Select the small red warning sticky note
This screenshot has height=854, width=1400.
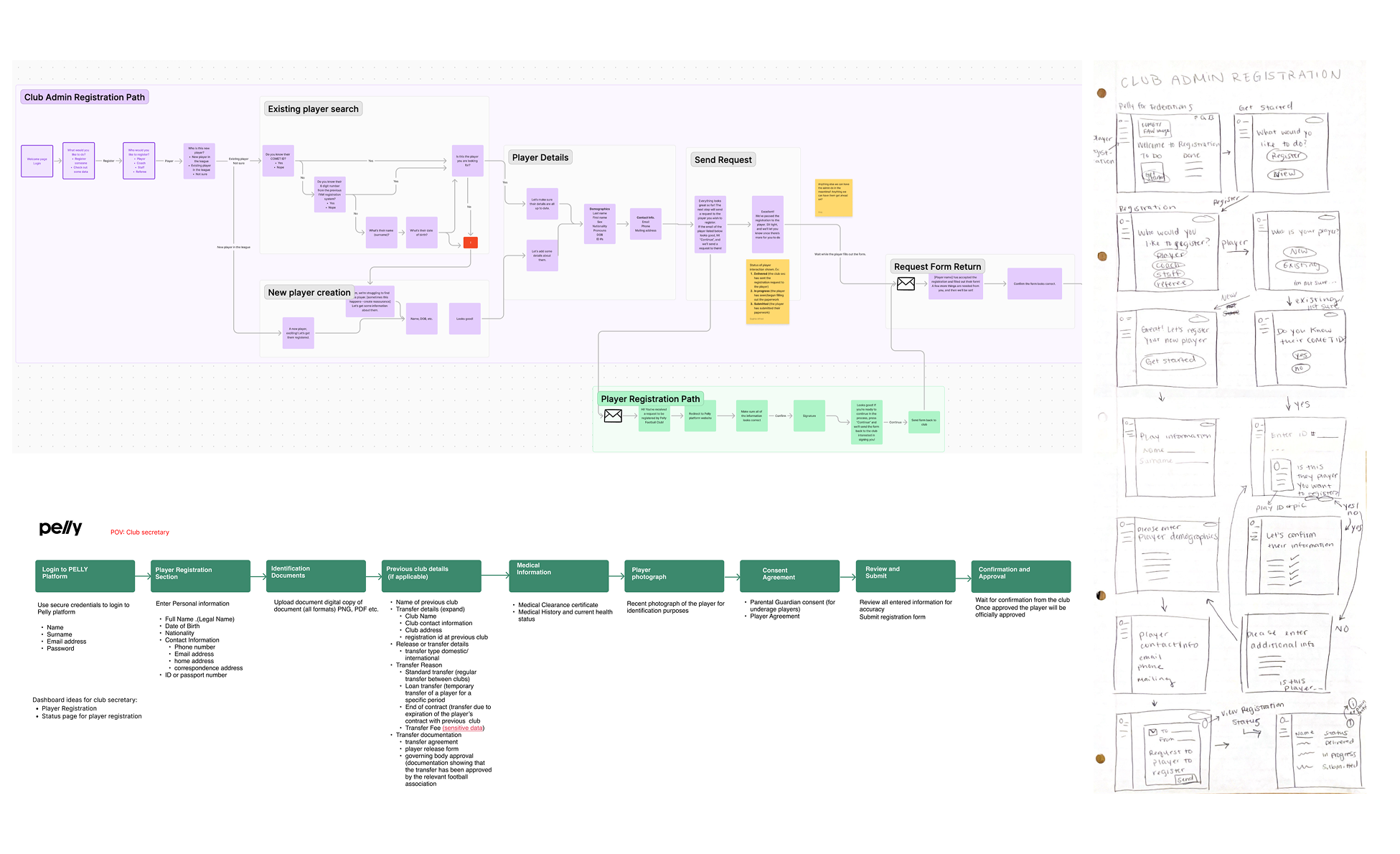point(470,243)
